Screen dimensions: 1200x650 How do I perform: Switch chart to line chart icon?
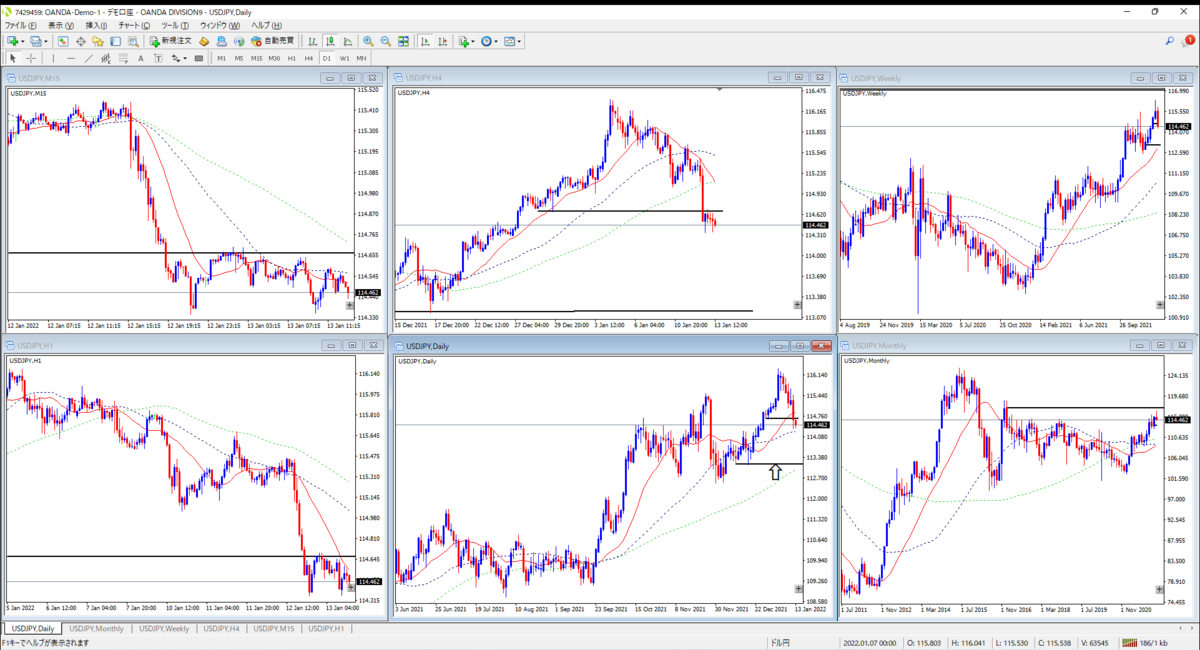(347, 41)
